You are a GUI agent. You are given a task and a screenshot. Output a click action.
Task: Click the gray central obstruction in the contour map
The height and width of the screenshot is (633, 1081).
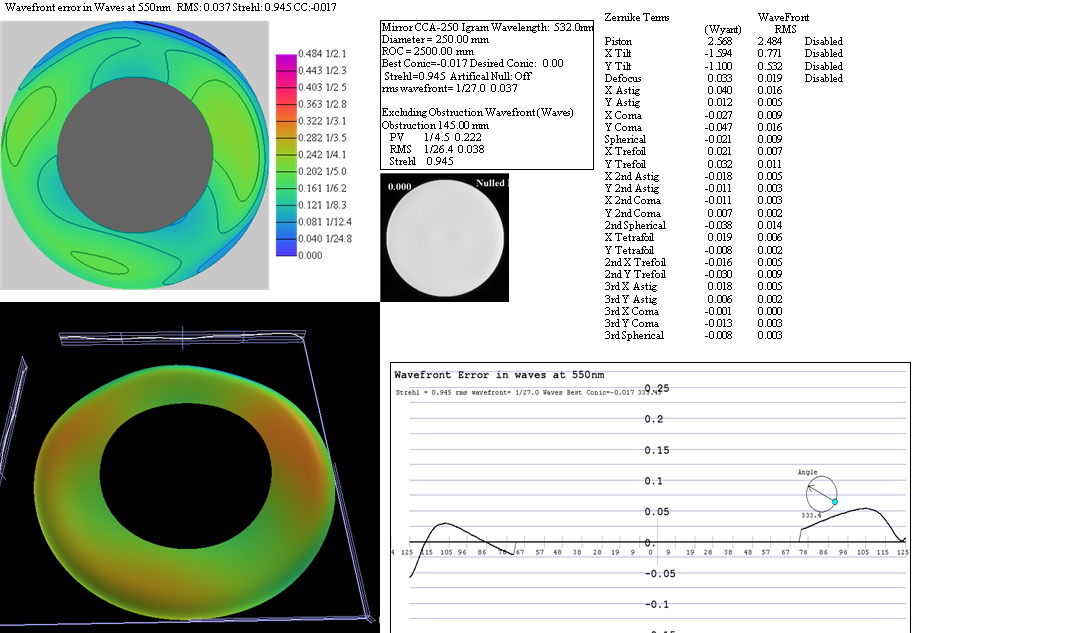click(x=135, y=157)
